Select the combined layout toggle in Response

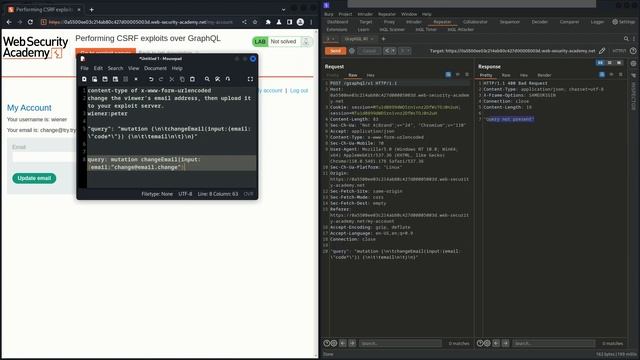(x=619, y=63)
